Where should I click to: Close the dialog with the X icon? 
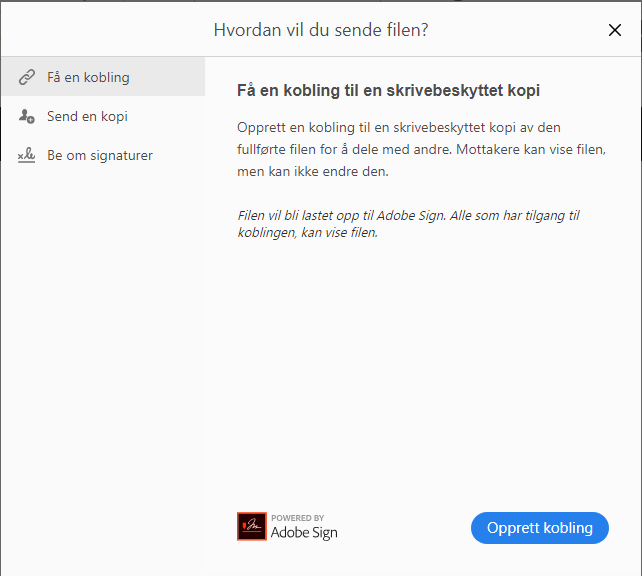pos(615,30)
